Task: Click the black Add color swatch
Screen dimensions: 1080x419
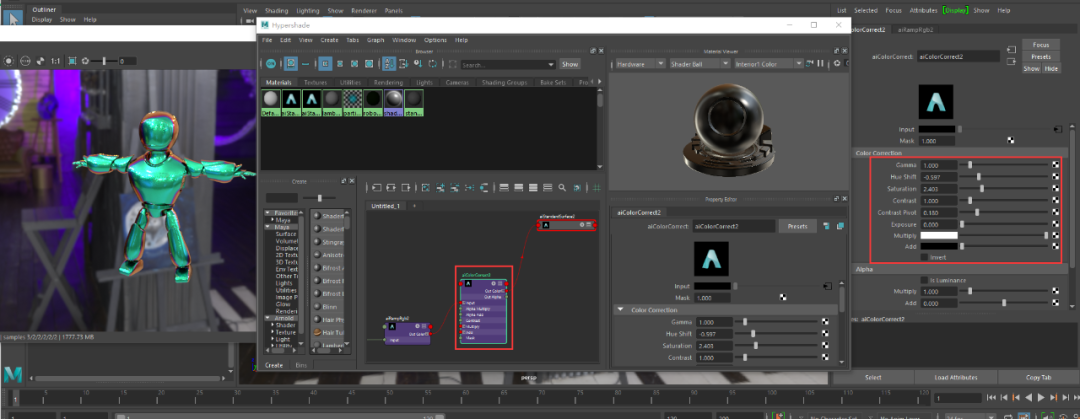Action: click(939, 246)
